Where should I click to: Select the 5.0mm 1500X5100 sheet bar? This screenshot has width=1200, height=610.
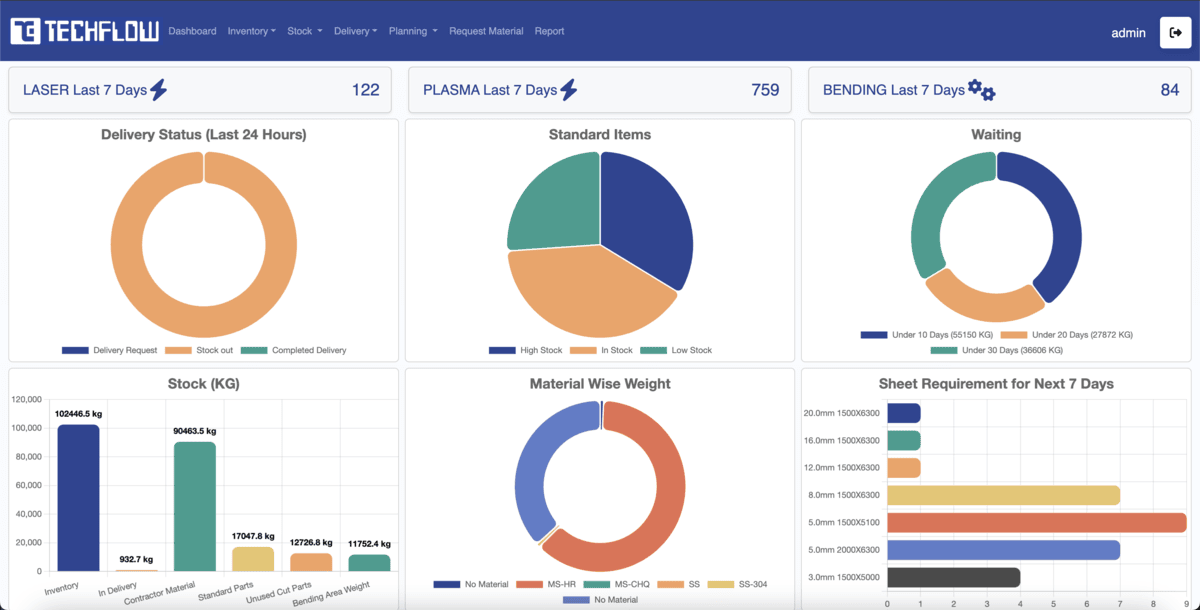pos(1035,523)
